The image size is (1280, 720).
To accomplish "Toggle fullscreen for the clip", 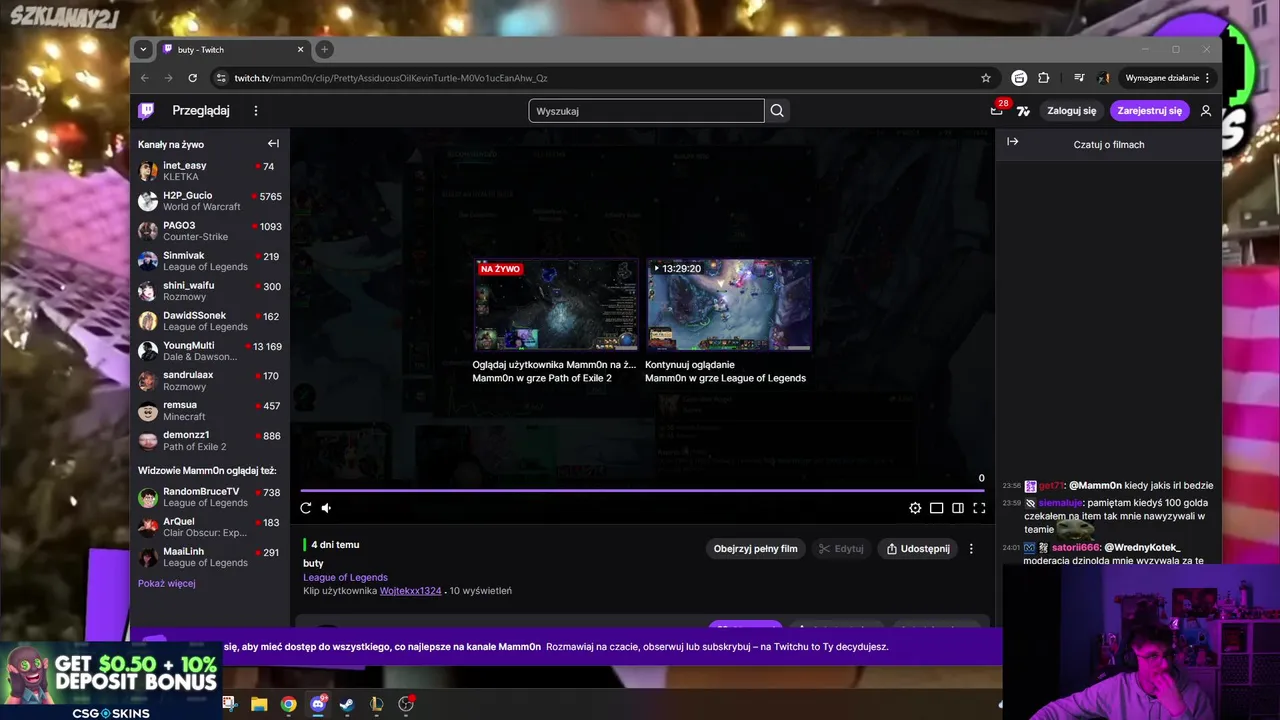I will [979, 508].
